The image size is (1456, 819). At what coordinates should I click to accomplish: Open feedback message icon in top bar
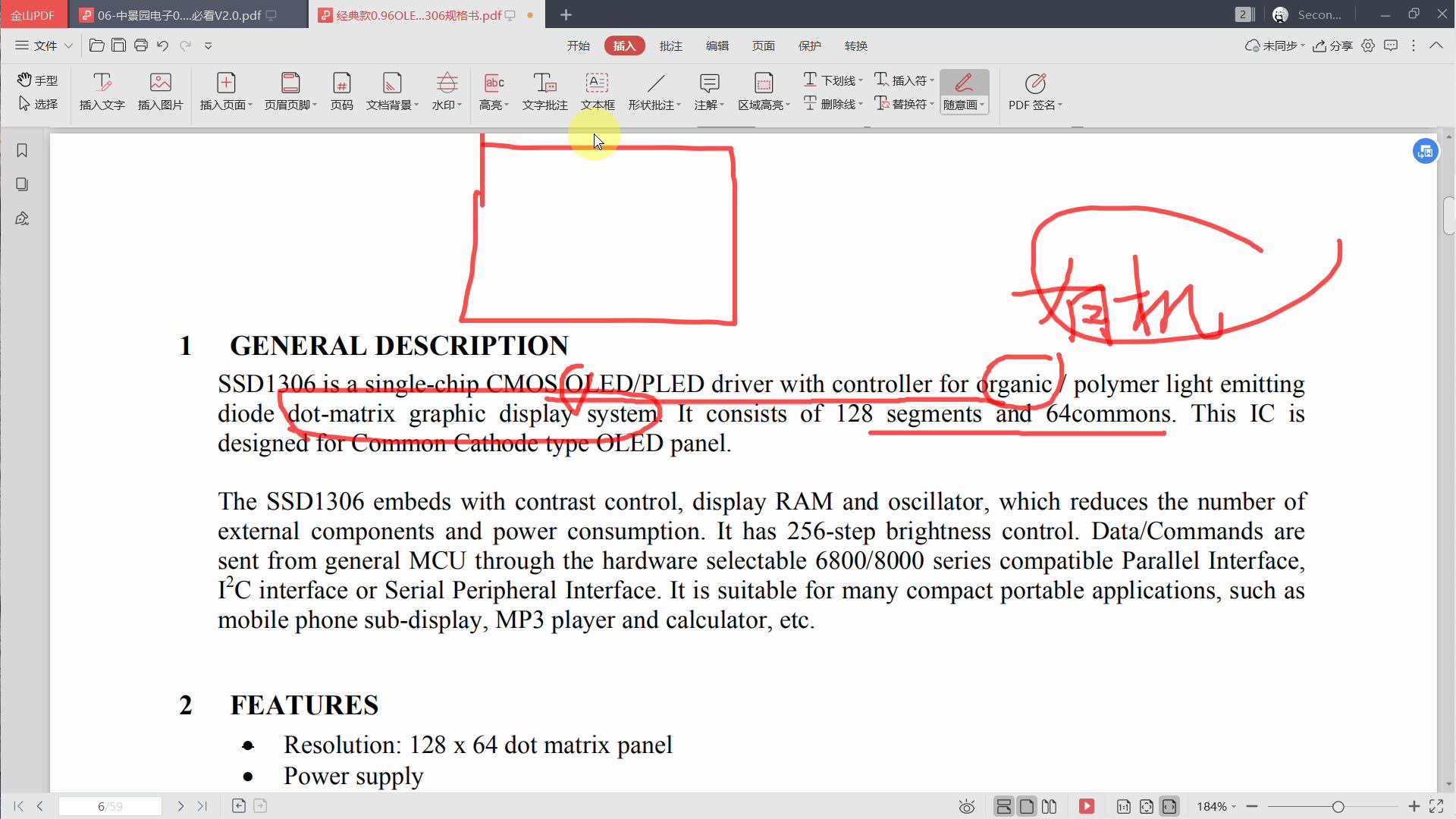[1391, 45]
